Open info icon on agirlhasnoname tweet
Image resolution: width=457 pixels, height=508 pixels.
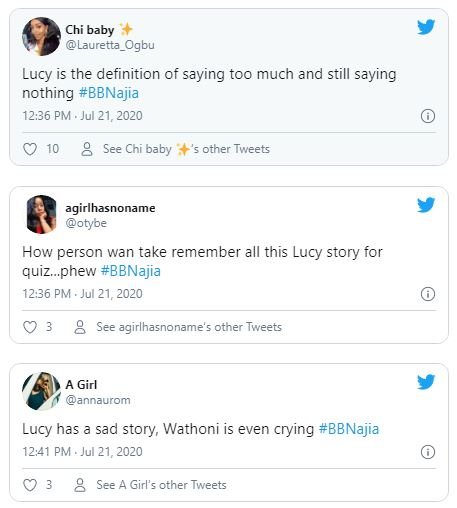[428, 294]
